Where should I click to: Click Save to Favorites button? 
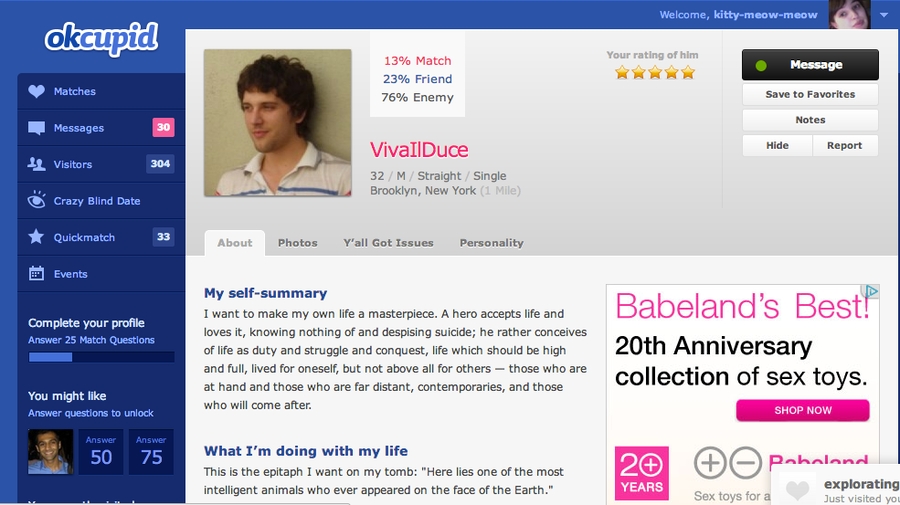coord(810,94)
